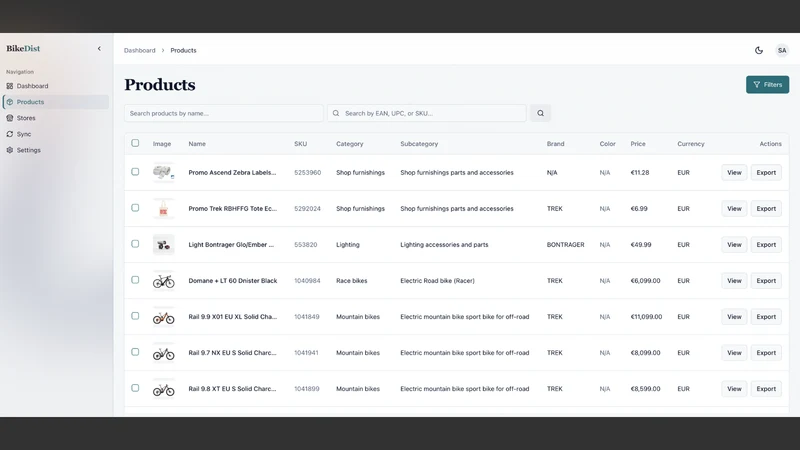
Task: View the Light Bontrager Glo/Ember product
Action: tap(734, 245)
